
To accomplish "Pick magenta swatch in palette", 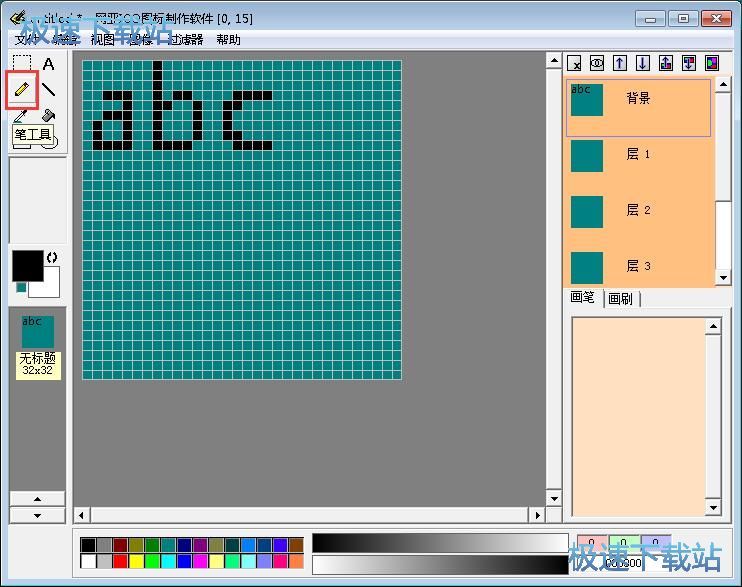I will pyautogui.click(x=200, y=561).
